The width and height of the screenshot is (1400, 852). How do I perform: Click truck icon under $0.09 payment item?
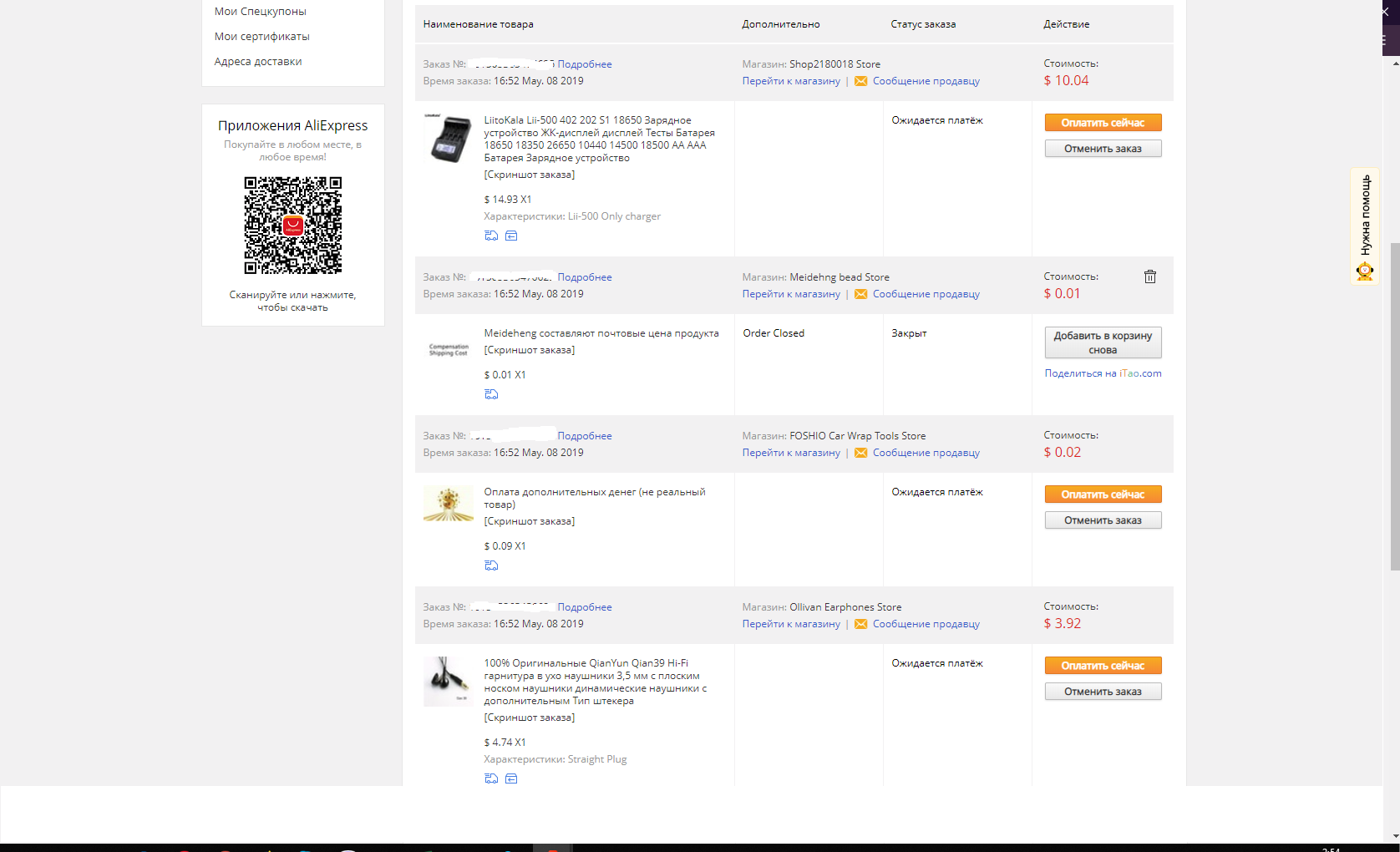click(491, 565)
